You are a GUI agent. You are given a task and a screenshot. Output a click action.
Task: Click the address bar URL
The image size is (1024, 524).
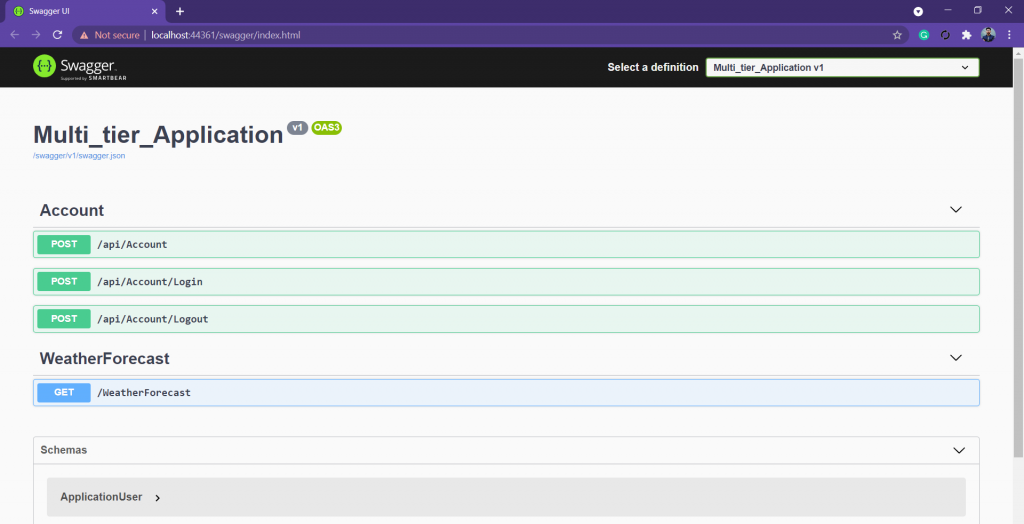(225, 35)
